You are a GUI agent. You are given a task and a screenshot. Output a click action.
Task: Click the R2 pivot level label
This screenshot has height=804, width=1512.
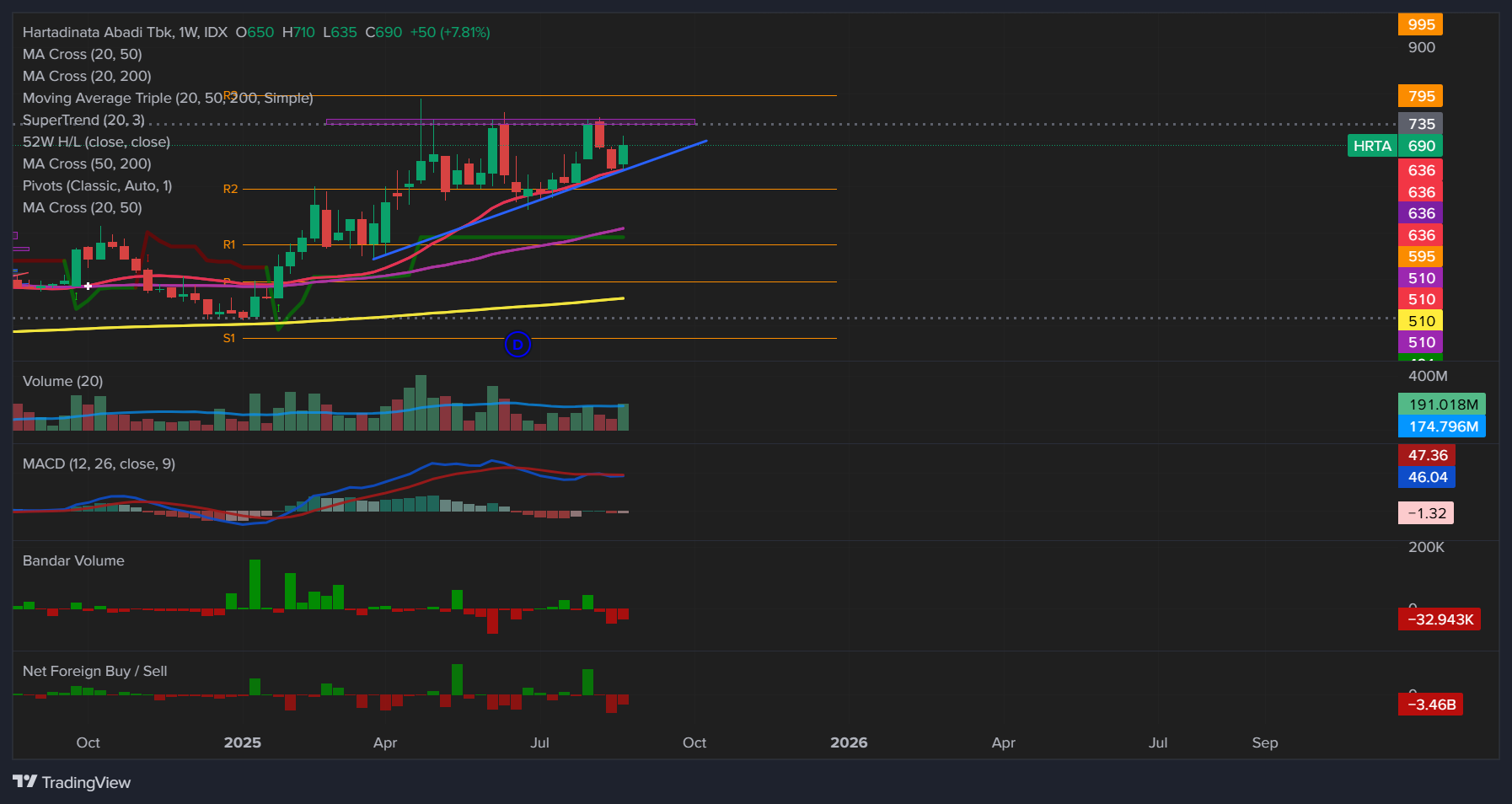pos(230,189)
